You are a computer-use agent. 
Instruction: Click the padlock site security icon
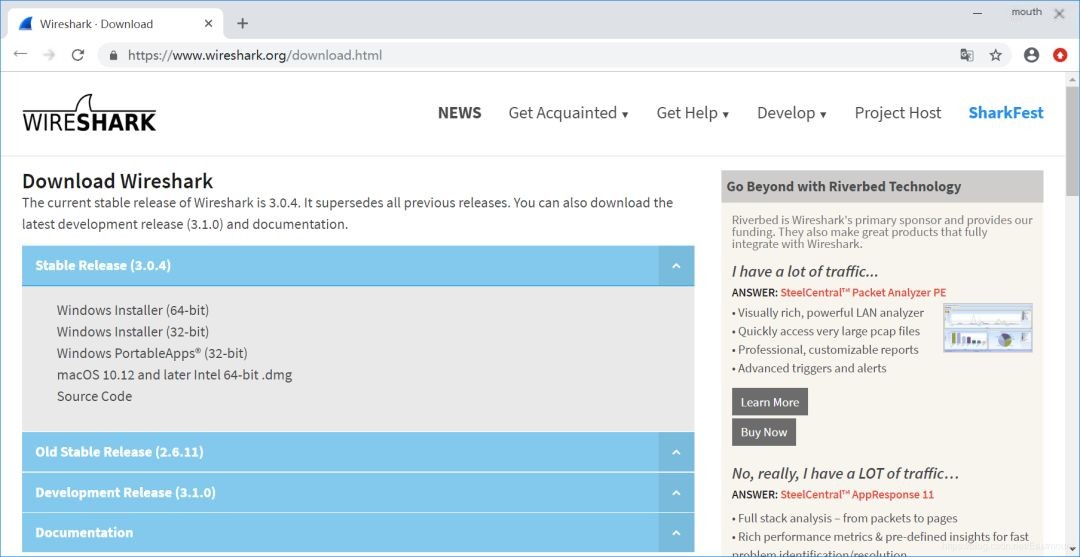[114, 56]
